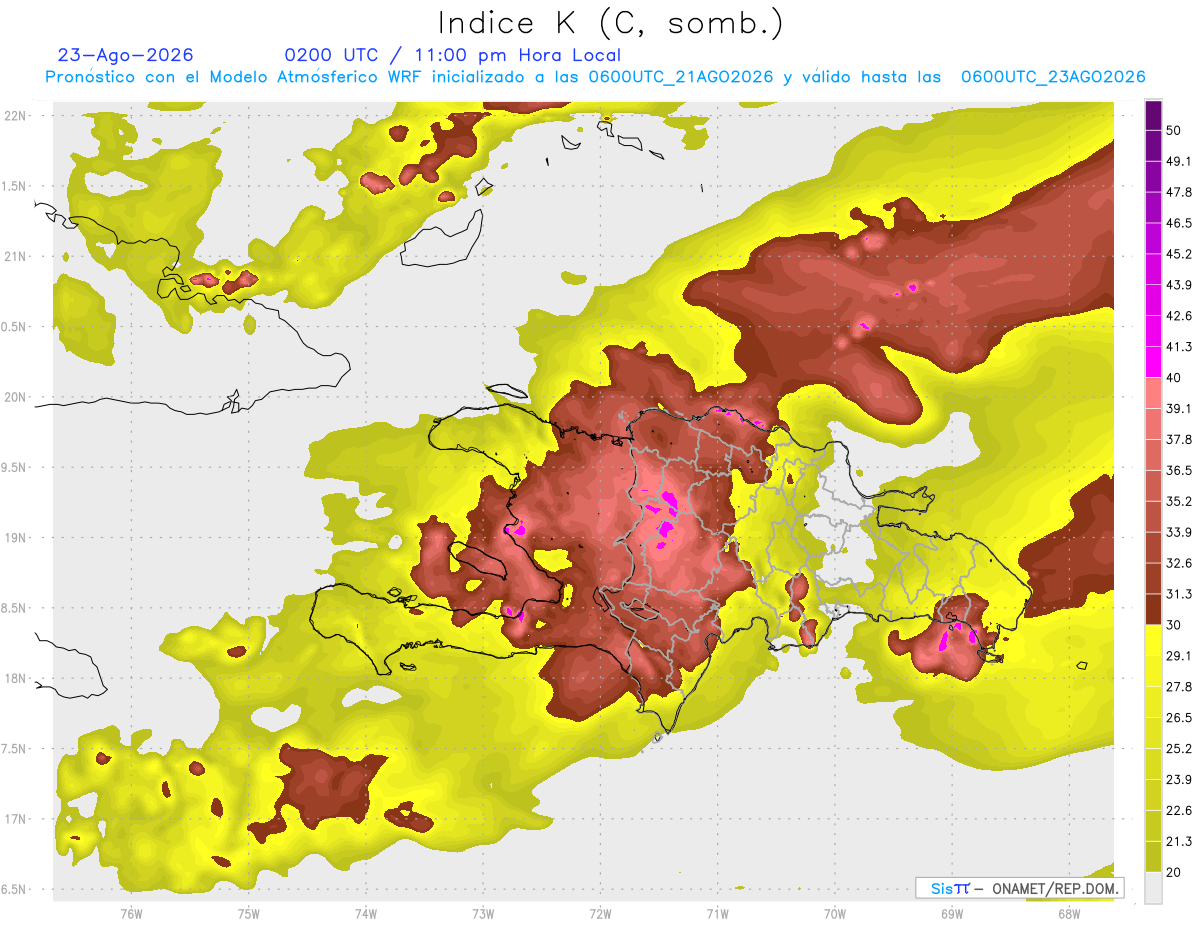Screen dimensions: 1200x927
Task: Click the "SisTT – ONAMET/REP.DOM." logo box
Action: 1019,888
